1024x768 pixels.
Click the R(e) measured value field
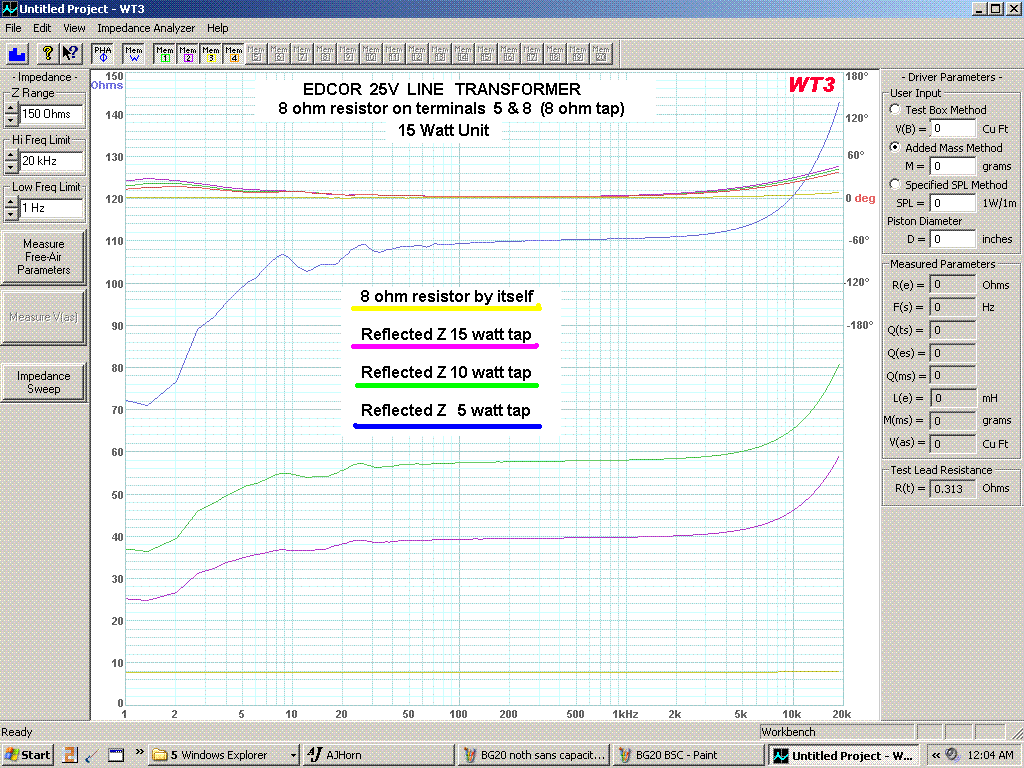[953, 285]
